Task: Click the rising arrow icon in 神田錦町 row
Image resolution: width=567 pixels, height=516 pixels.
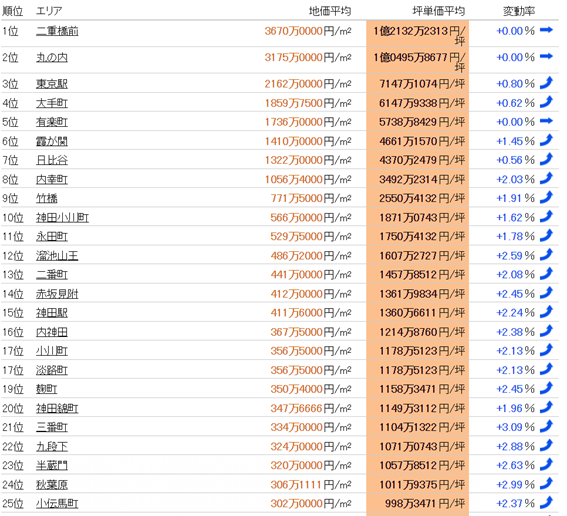Action: tap(546, 407)
